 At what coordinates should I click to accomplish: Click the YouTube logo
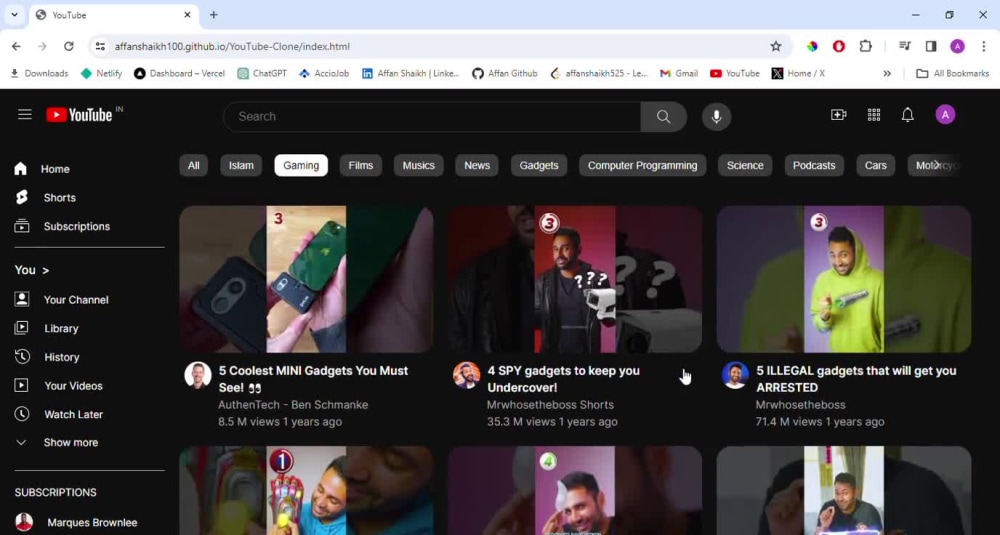coord(79,115)
